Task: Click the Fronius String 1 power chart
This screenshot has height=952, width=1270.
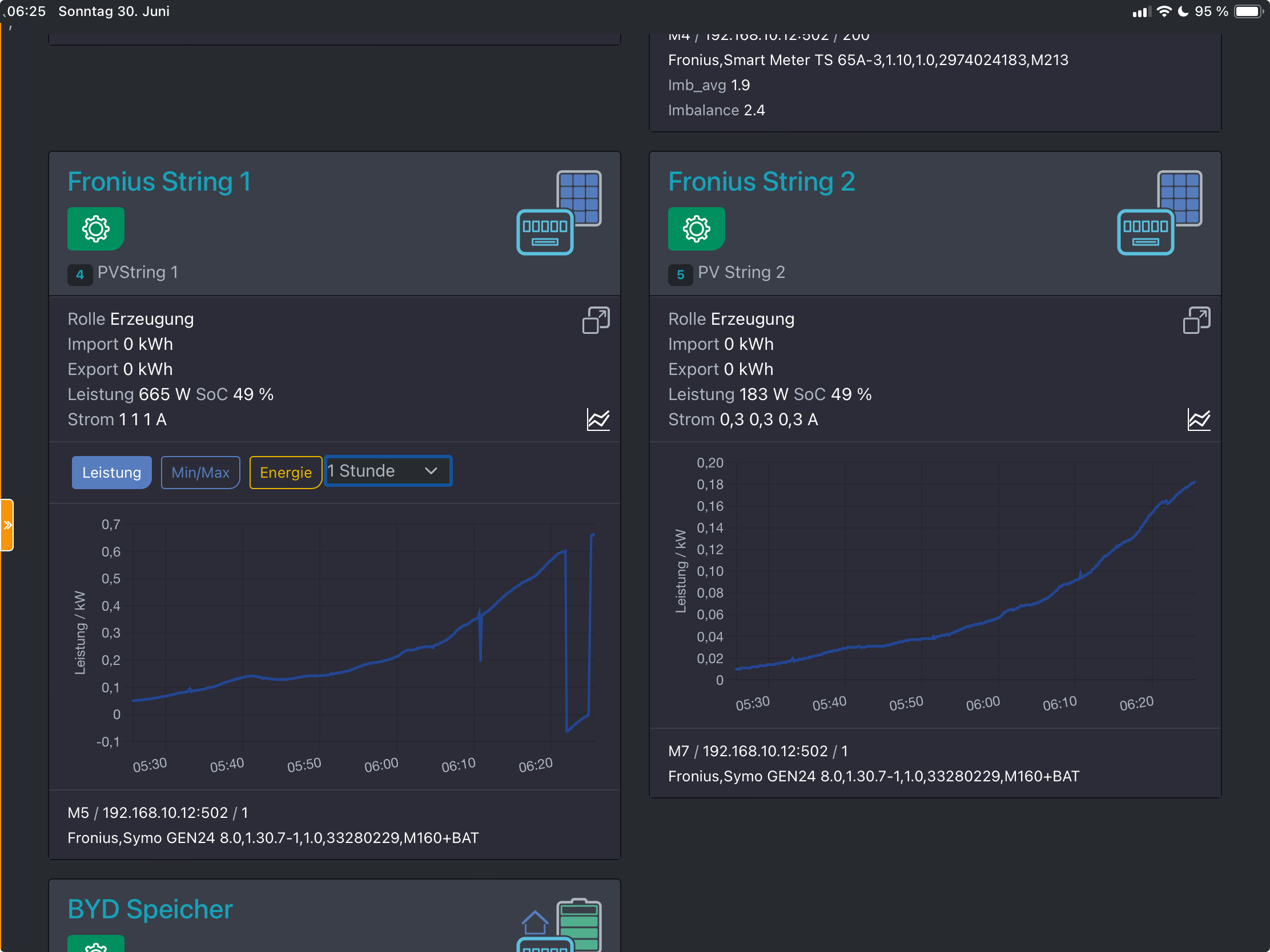Action: coord(335,646)
